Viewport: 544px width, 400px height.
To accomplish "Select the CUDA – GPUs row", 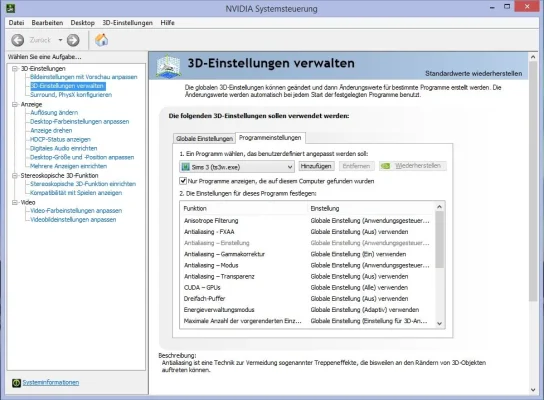I will click(307, 288).
